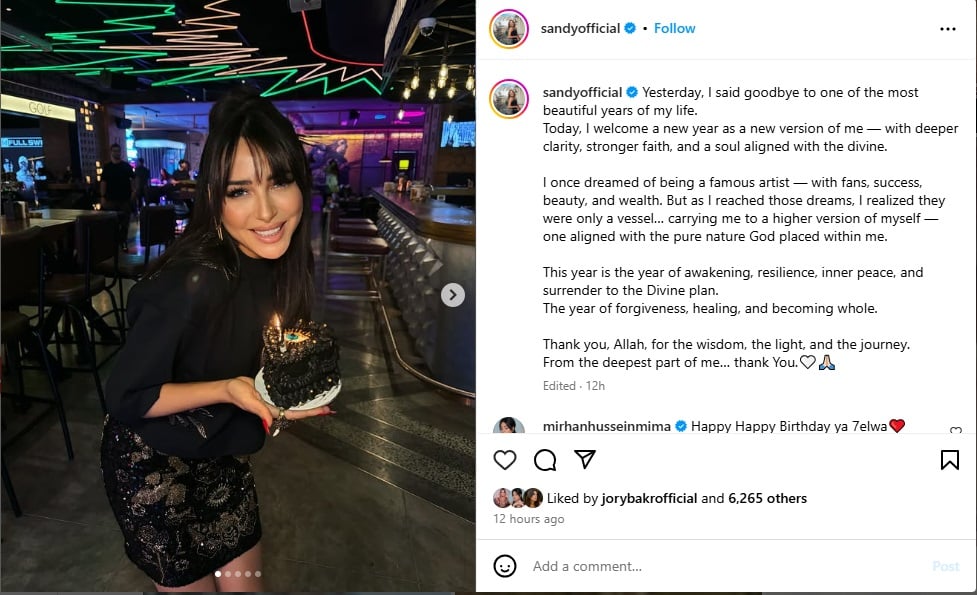This screenshot has width=977, height=595.
Task: Focus the Add a comment field
Action: (x=726, y=566)
